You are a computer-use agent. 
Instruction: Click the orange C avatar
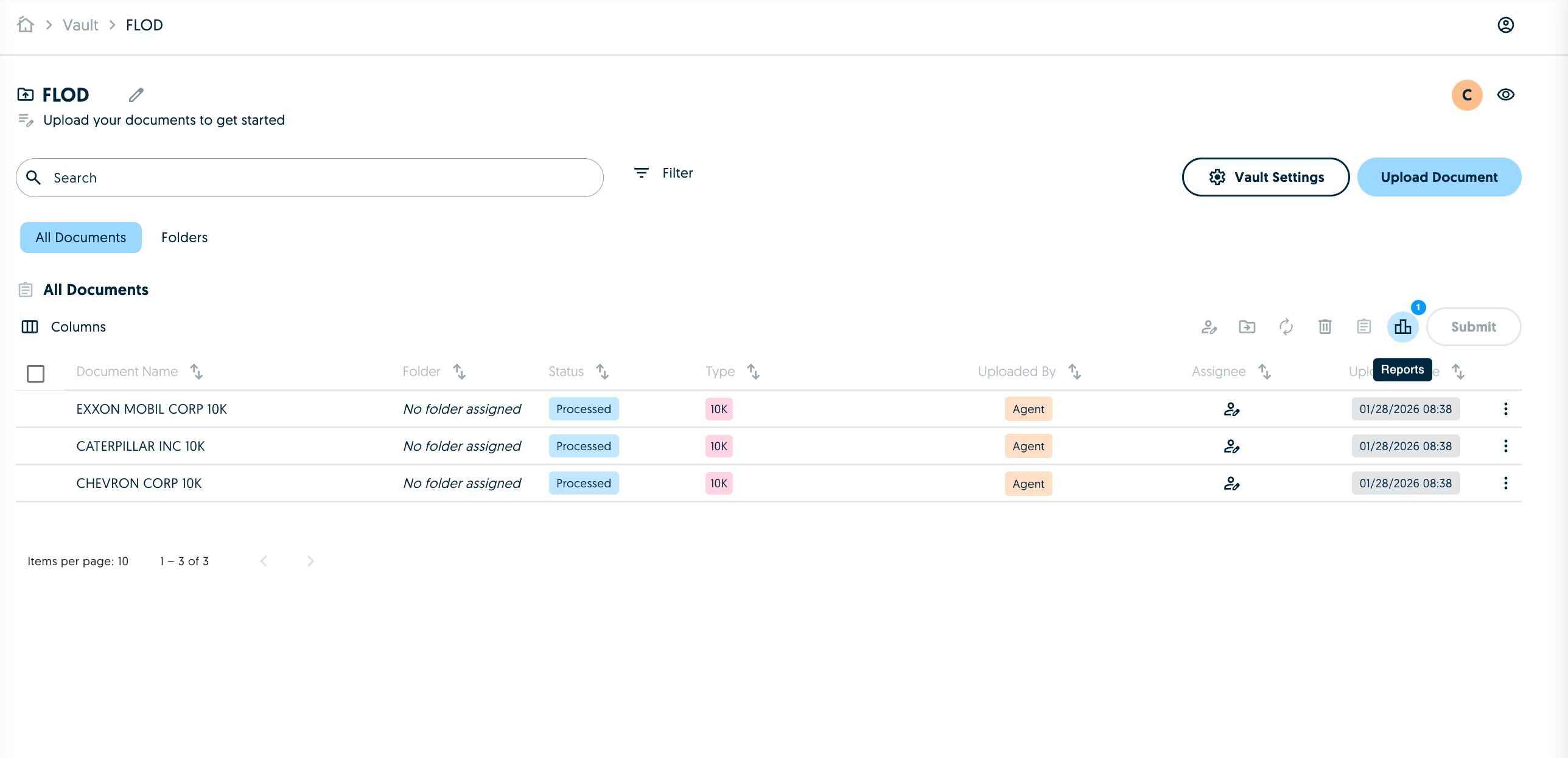(x=1466, y=95)
